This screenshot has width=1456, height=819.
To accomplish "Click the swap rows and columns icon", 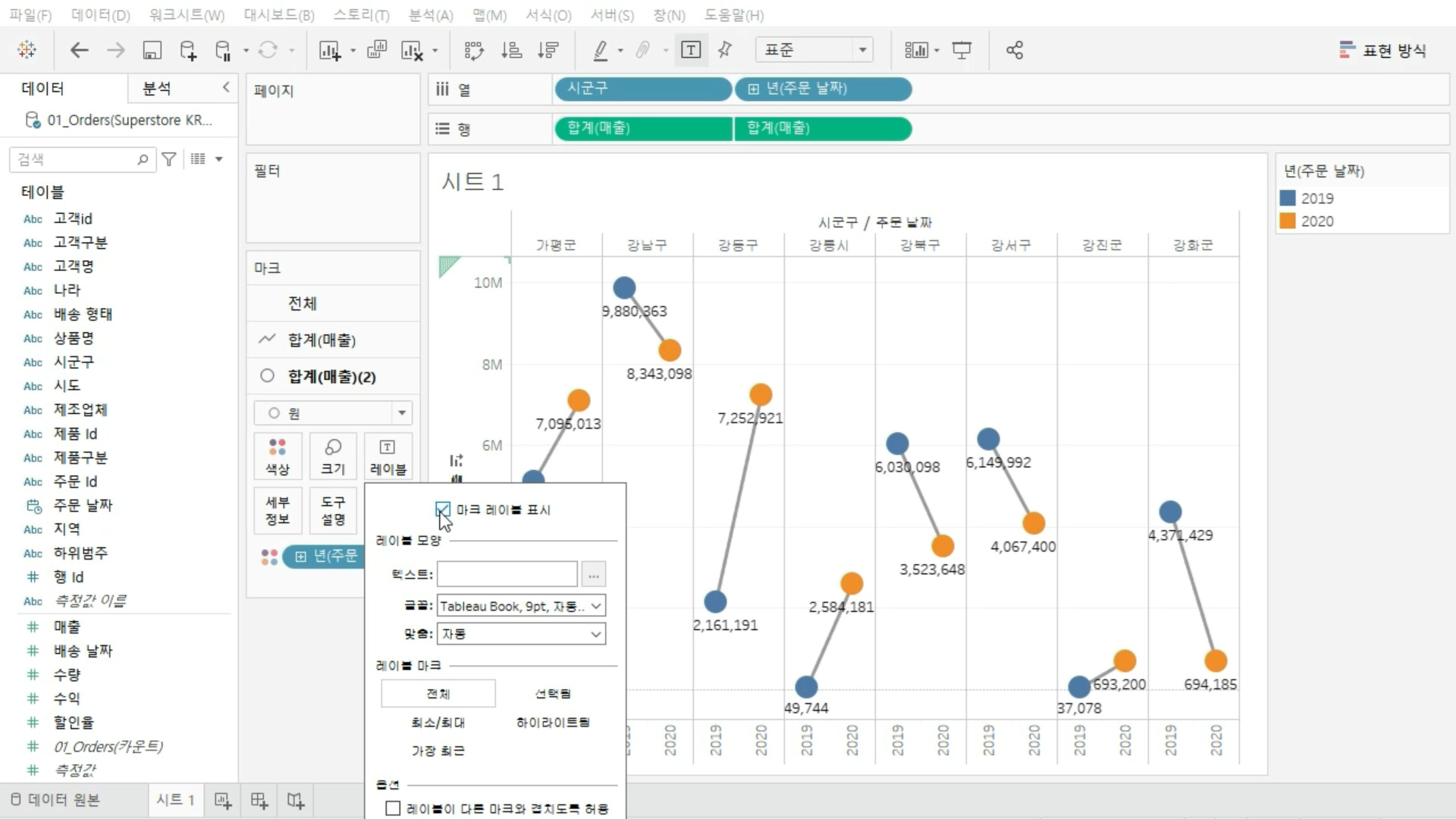I will (x=474, y=50).
